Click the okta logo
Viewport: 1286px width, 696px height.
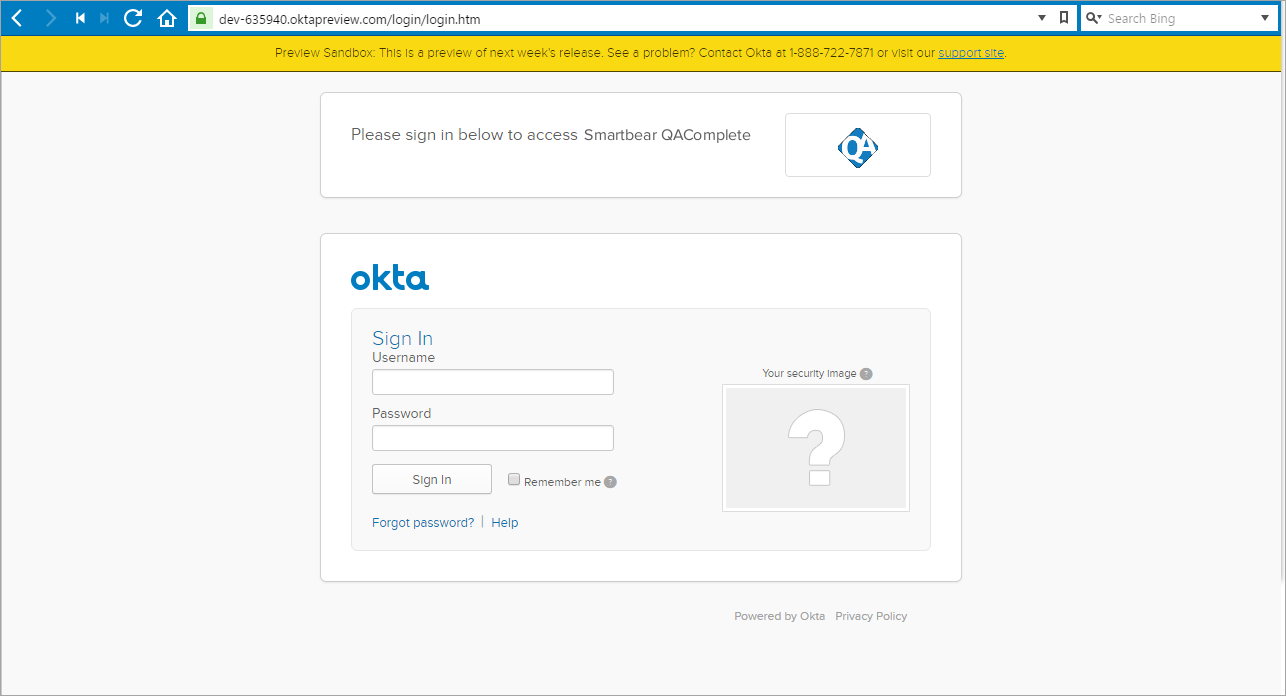[x=390, y=278]
